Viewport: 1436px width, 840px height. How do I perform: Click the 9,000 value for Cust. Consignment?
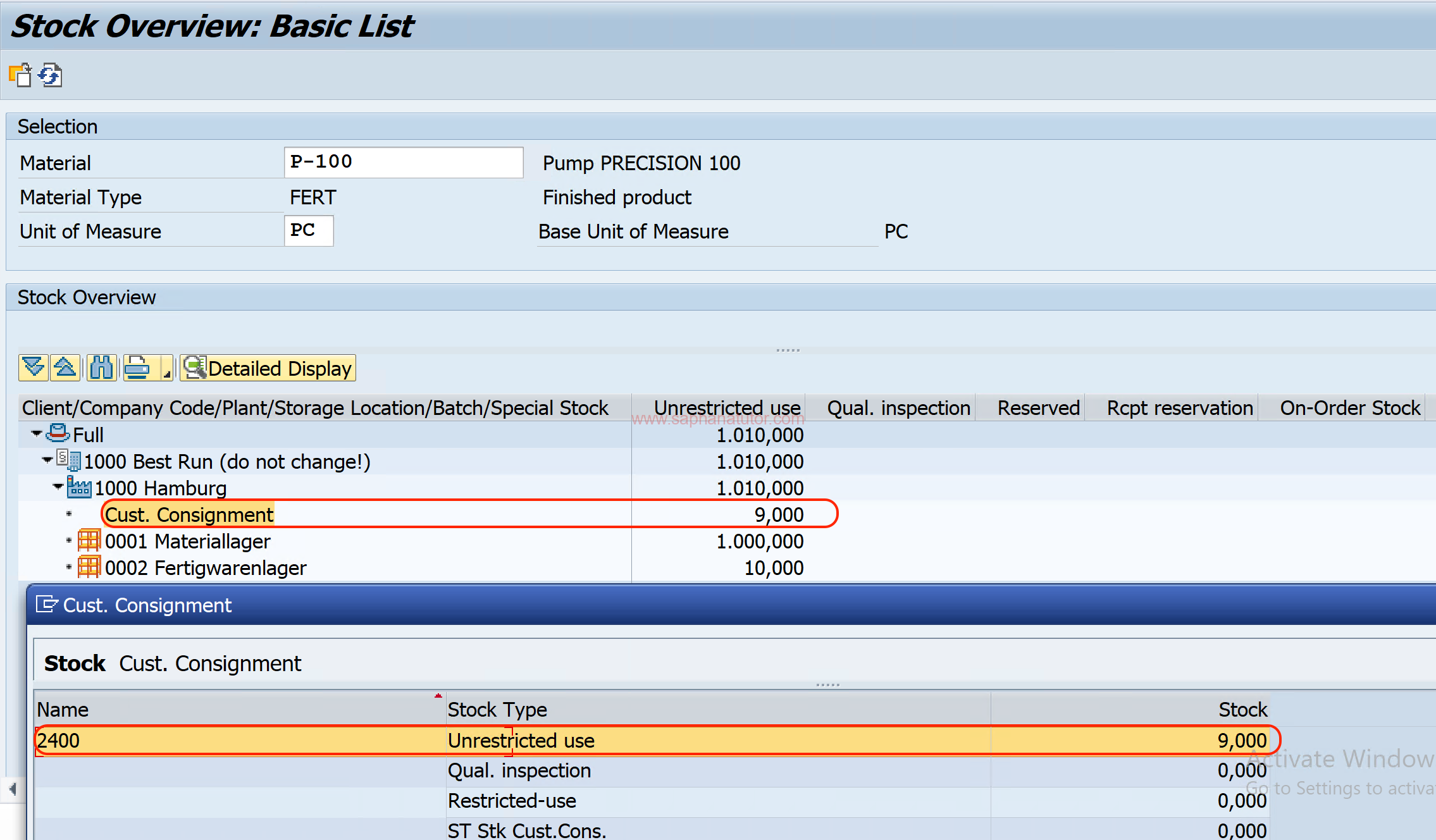pos(779,515)
